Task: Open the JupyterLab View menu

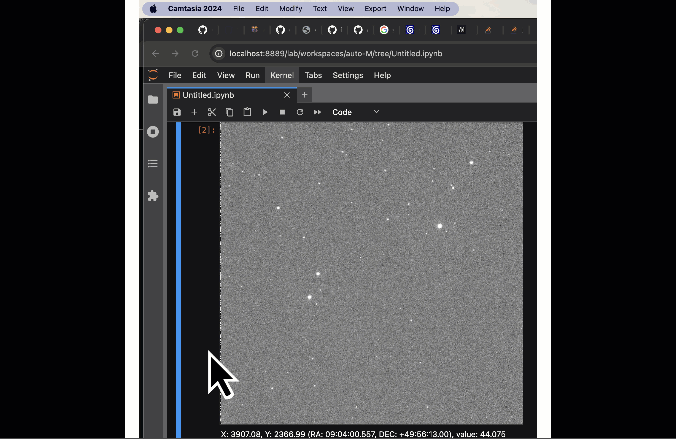Action: pos(225,75)
